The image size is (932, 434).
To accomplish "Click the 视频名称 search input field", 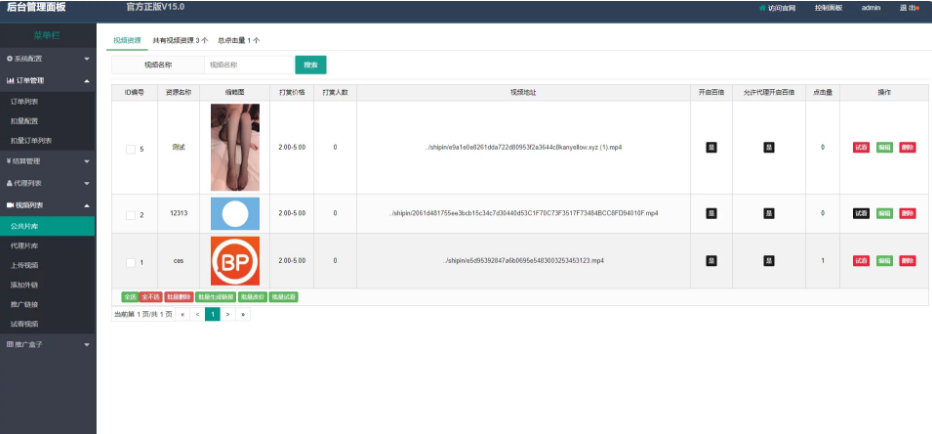I will (248, 65).
